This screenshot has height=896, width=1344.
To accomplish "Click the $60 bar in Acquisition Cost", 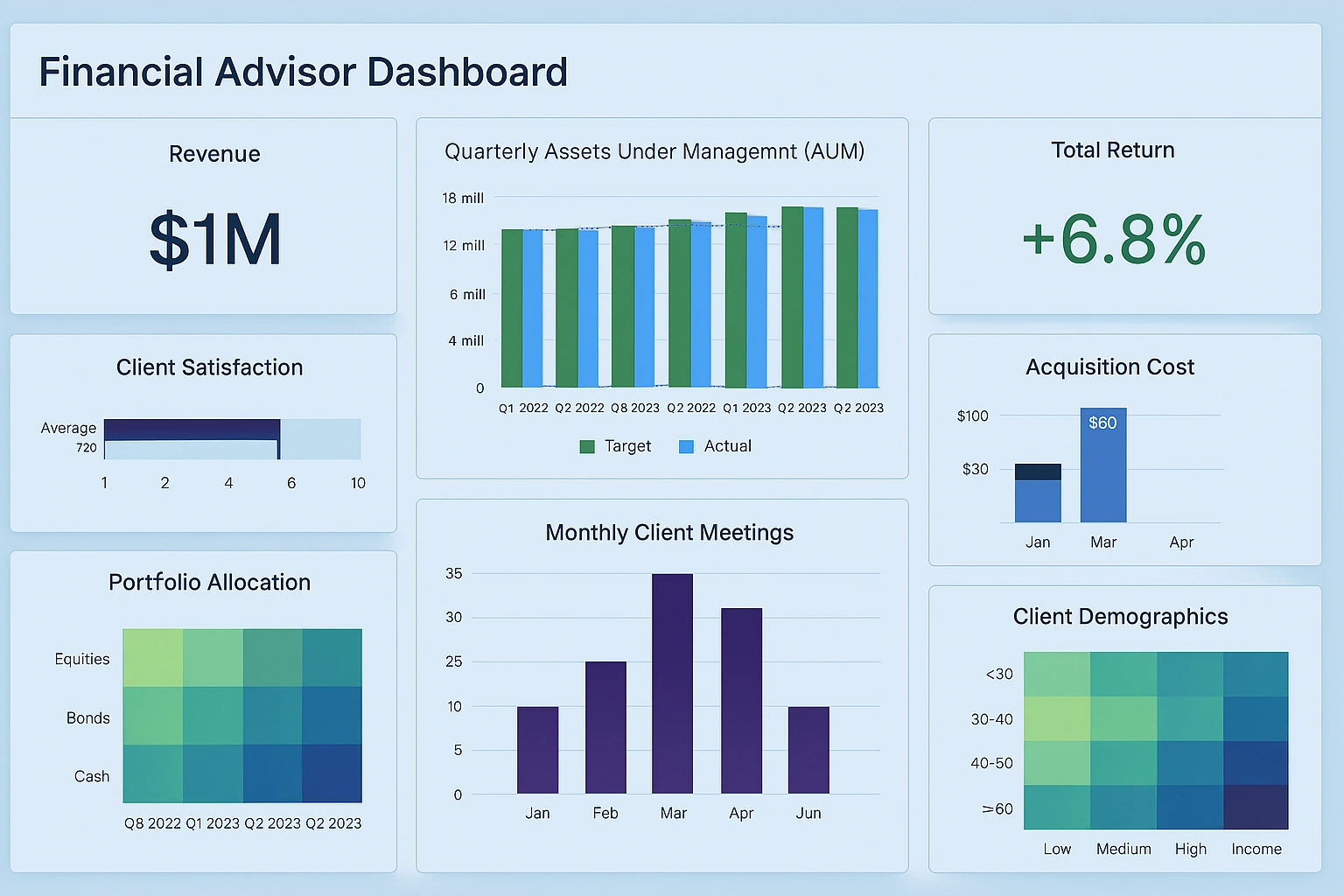I will coord(1102,464).
